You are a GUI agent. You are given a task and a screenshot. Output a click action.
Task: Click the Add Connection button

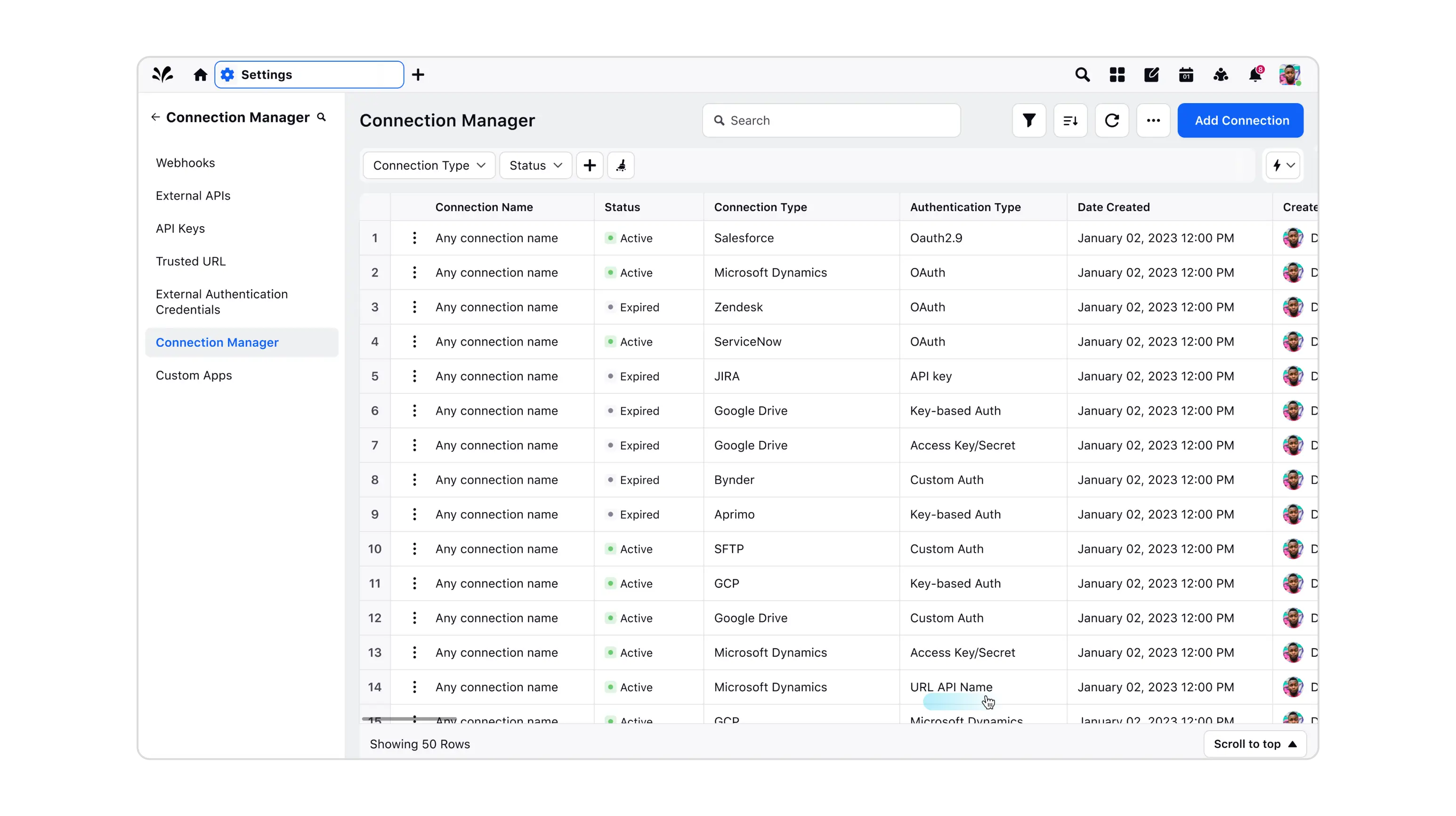pyautogui.click(x=1241, y=121)
